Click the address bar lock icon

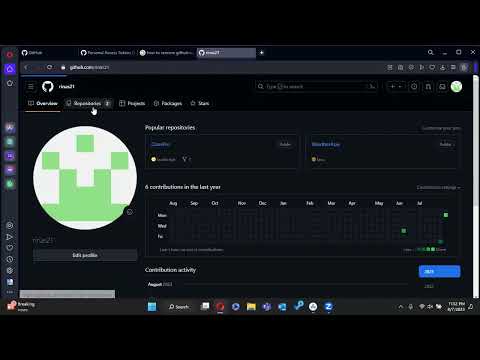63,67
